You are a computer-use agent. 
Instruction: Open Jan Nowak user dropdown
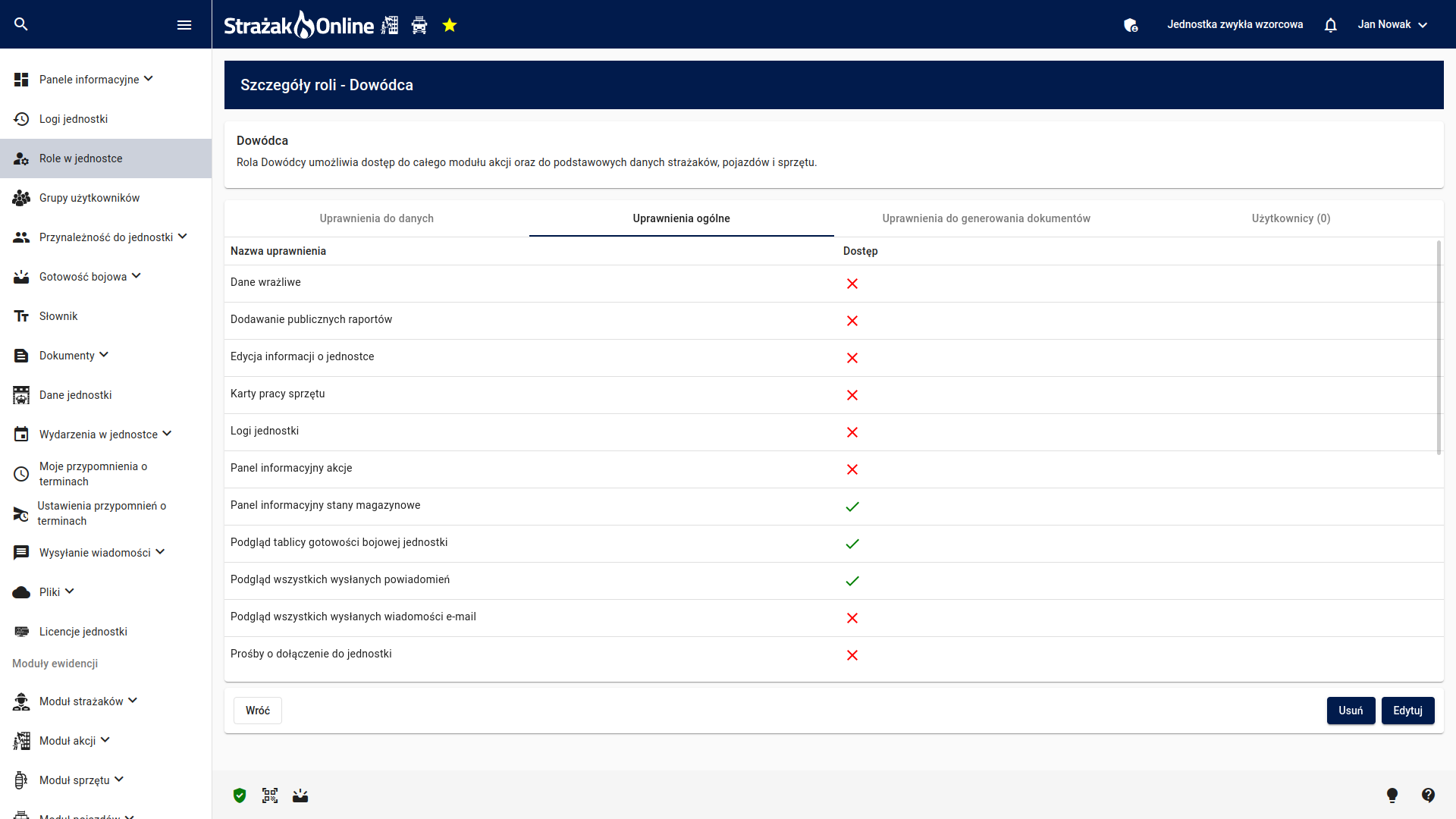point(1393,24)
